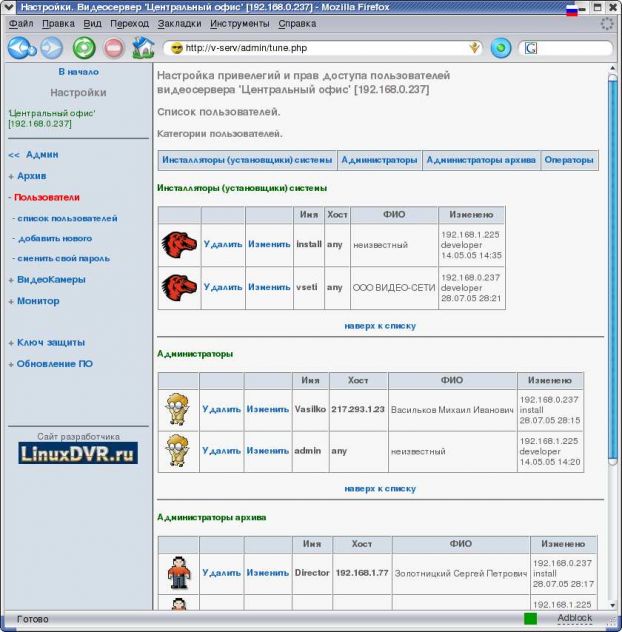This screenshot has width=622, height=632.
Task: Click Удалить for user install
Action: [223, 244]
